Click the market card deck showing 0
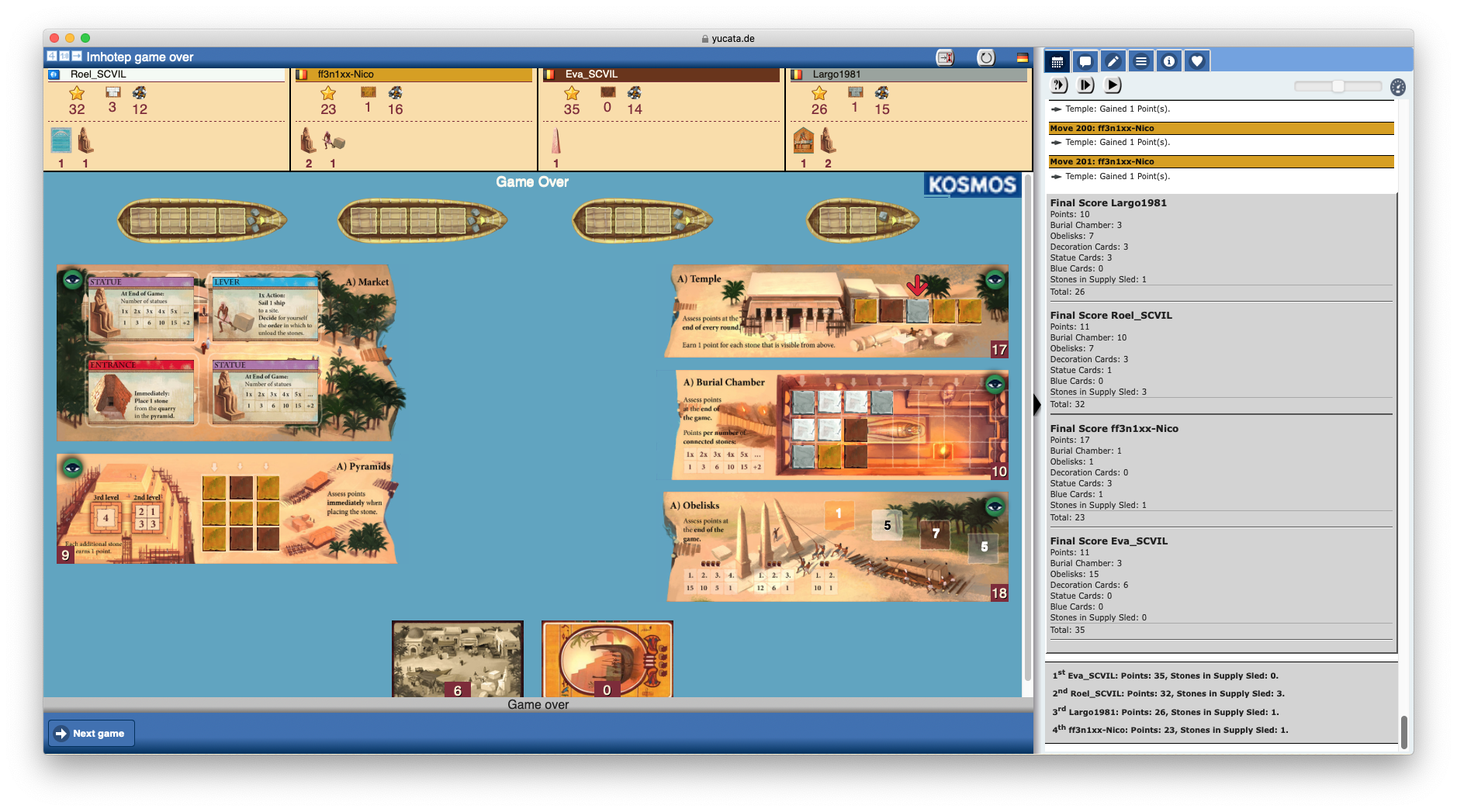 [607, 659]
